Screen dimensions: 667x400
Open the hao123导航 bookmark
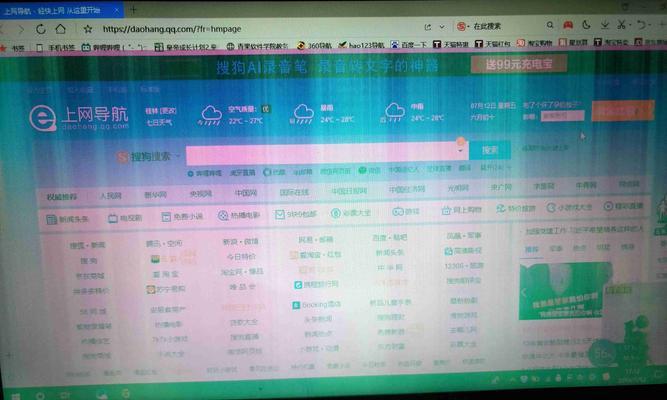(x=361, y=45)
